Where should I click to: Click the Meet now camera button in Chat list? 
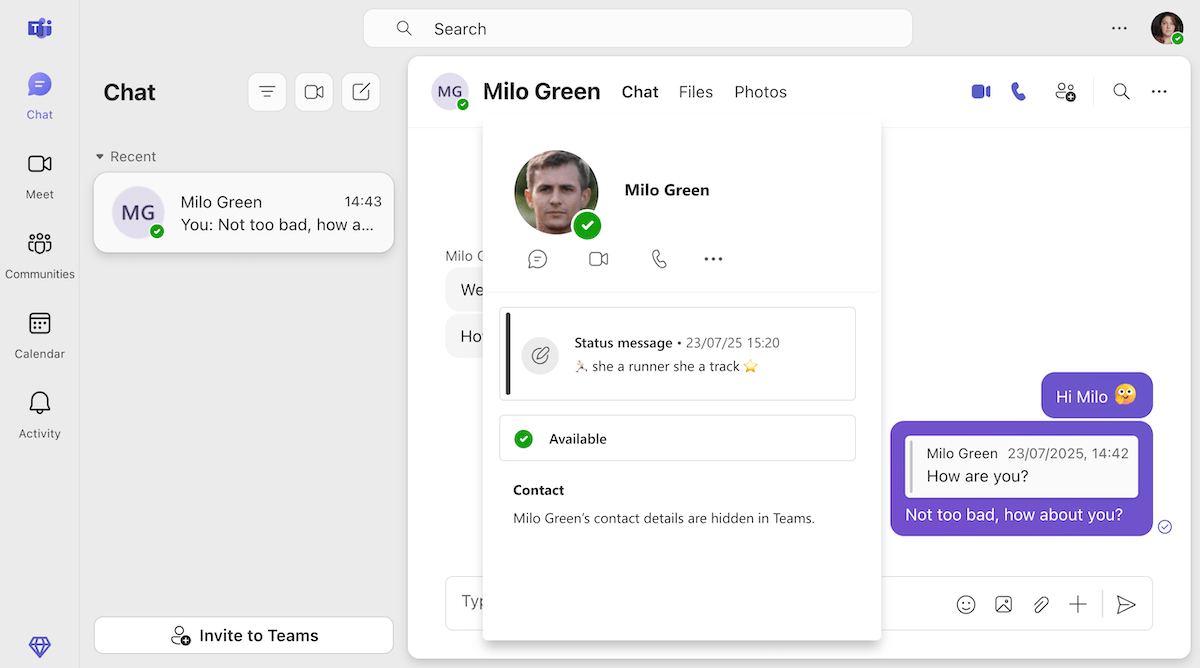tap(314, 92)
